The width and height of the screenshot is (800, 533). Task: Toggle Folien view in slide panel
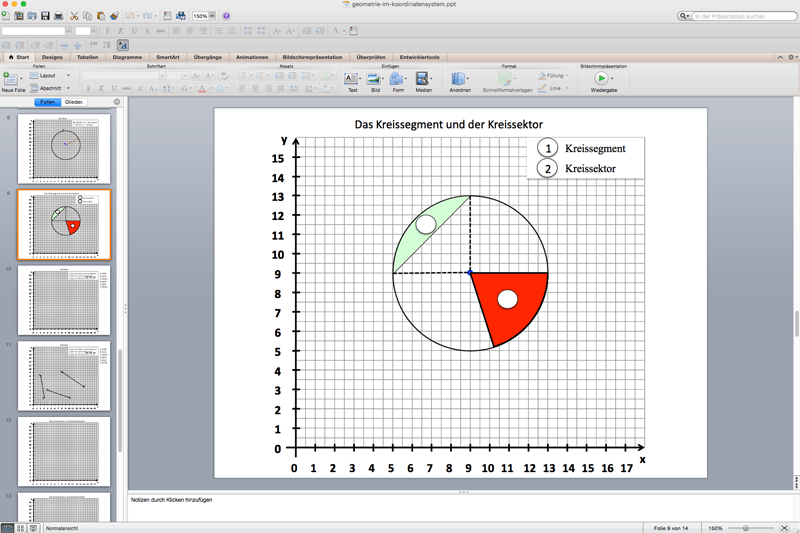(48, 102)
